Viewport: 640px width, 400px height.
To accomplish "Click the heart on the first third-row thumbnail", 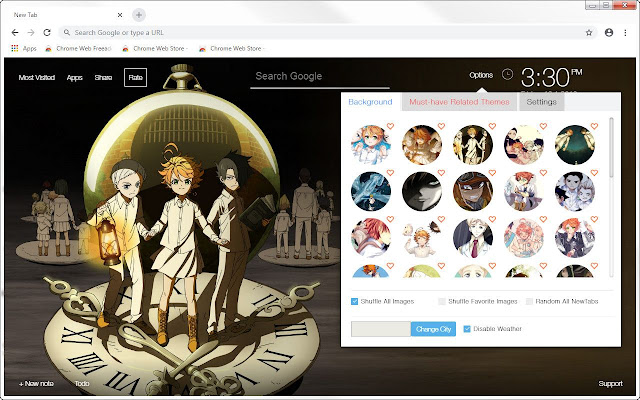I will click(x=390, y=219).
